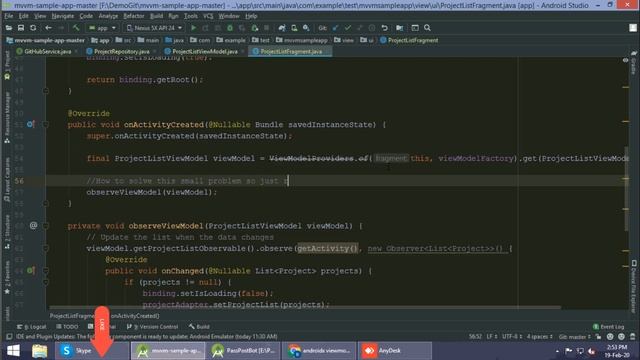
Task: Click the mvvmsampleapp breadcrumb folder
Action: pyautogui.click(x=302, y=40)
